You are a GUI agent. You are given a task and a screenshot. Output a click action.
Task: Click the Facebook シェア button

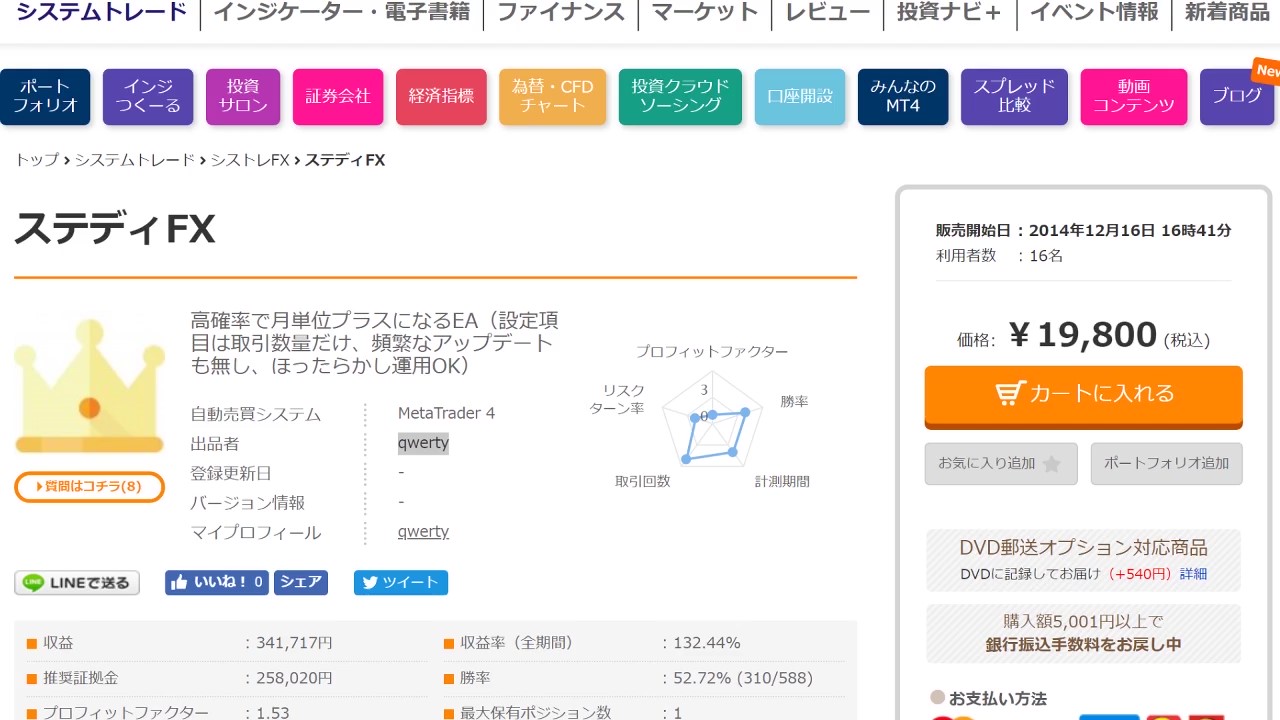(x=301, y=583)
